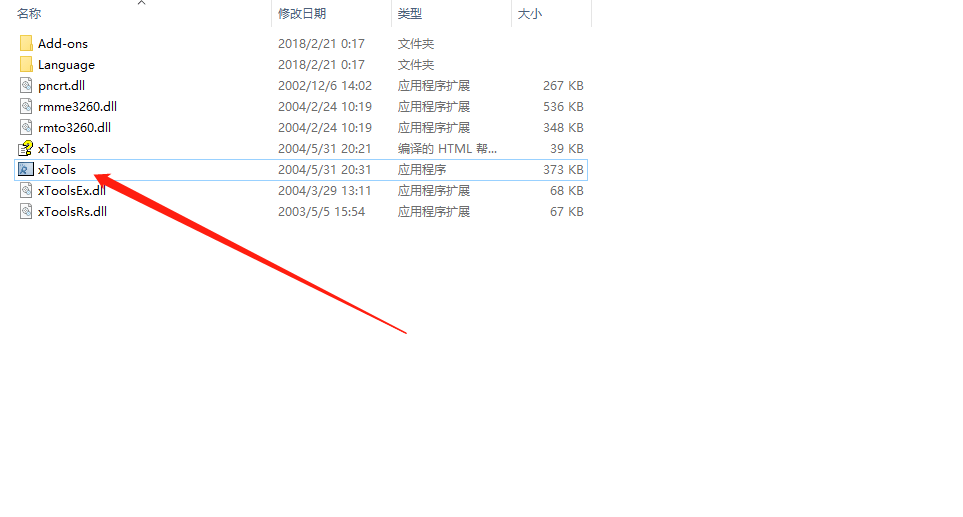
Task: Select the xToolsRs.dll file name
Action: point(72,211)
